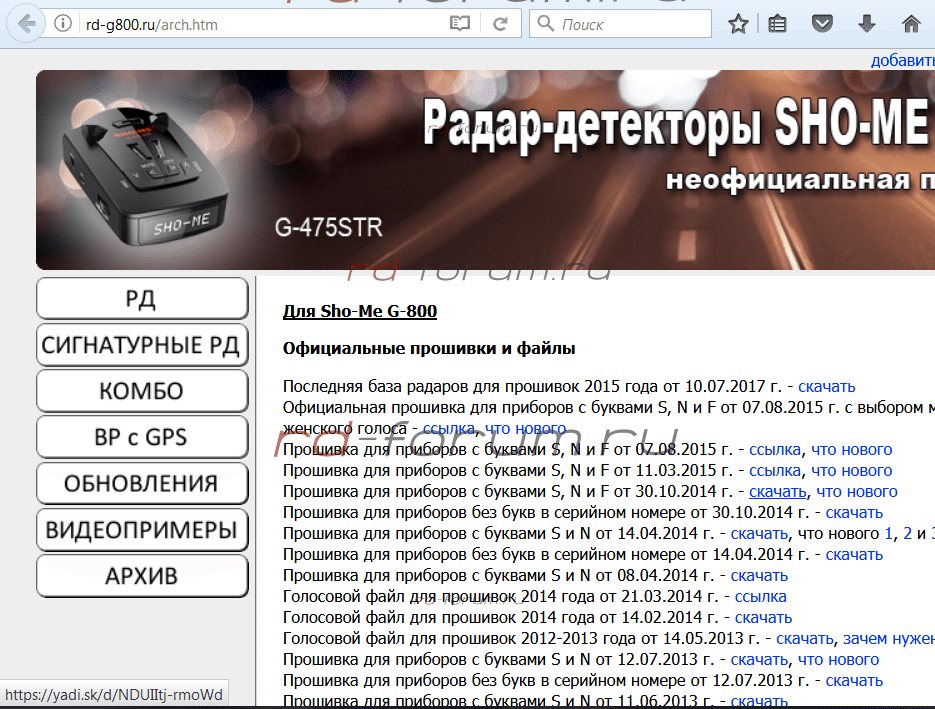Open what's new link 2 for 14.04.2014
The height and width of the screenshot is (709, 935).
pyautogui.click(x=908, y=533)
